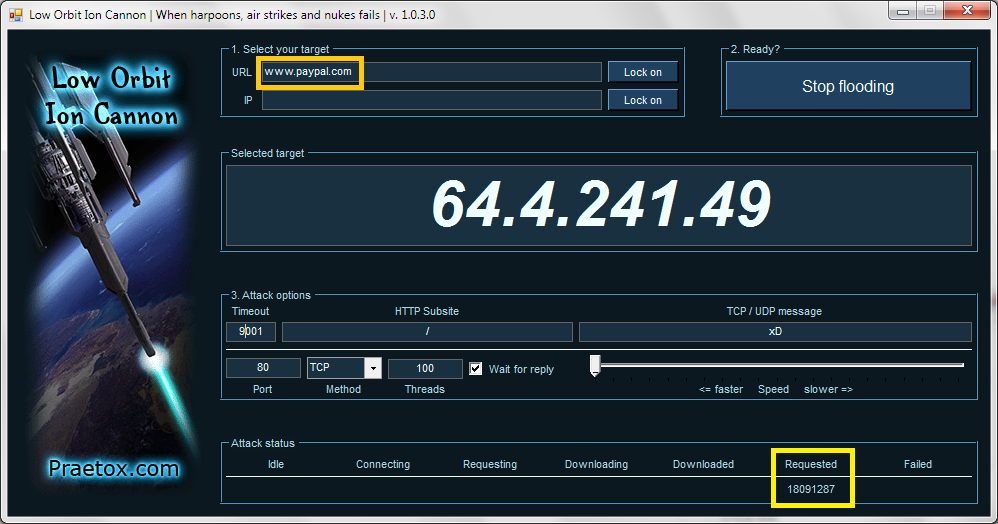Click the Requesting column header
The image size is (998, 524).
(489, 464)
